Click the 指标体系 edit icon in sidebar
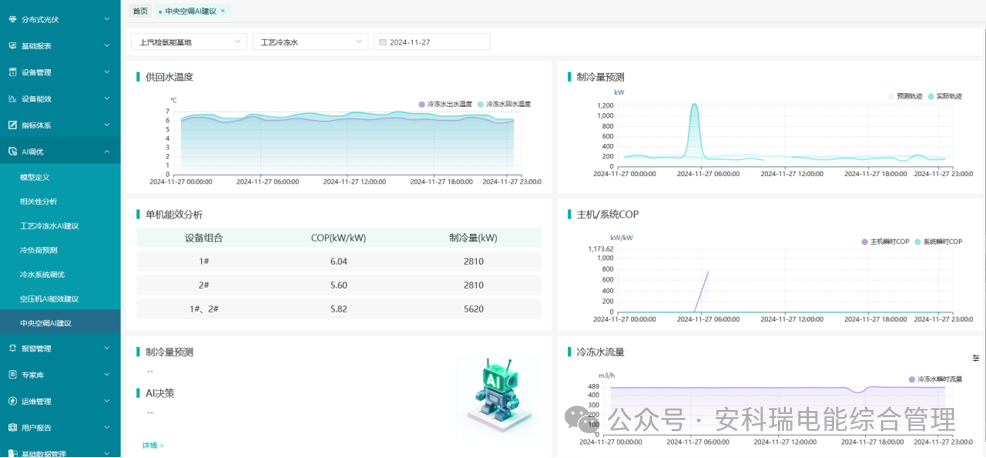Viewport: 986px width, 458px height. point(13,125)
